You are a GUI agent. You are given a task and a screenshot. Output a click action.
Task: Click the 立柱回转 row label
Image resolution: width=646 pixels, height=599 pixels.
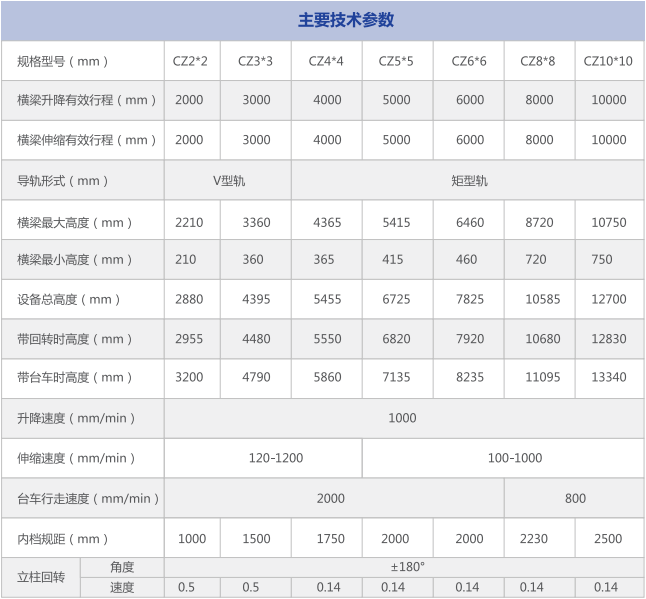41,577
